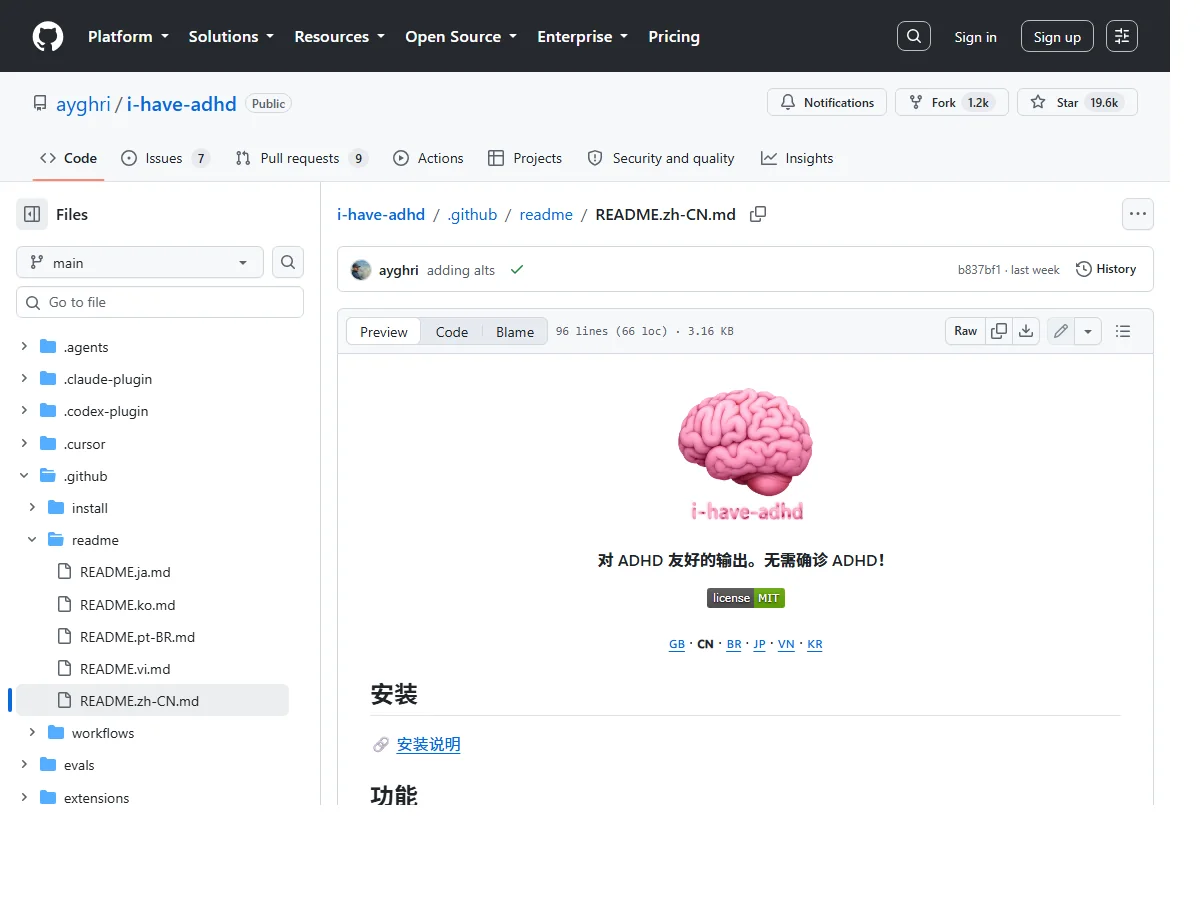Open the Insights tab
This screenshot has width=1200, height=900.
click(797, 158)
